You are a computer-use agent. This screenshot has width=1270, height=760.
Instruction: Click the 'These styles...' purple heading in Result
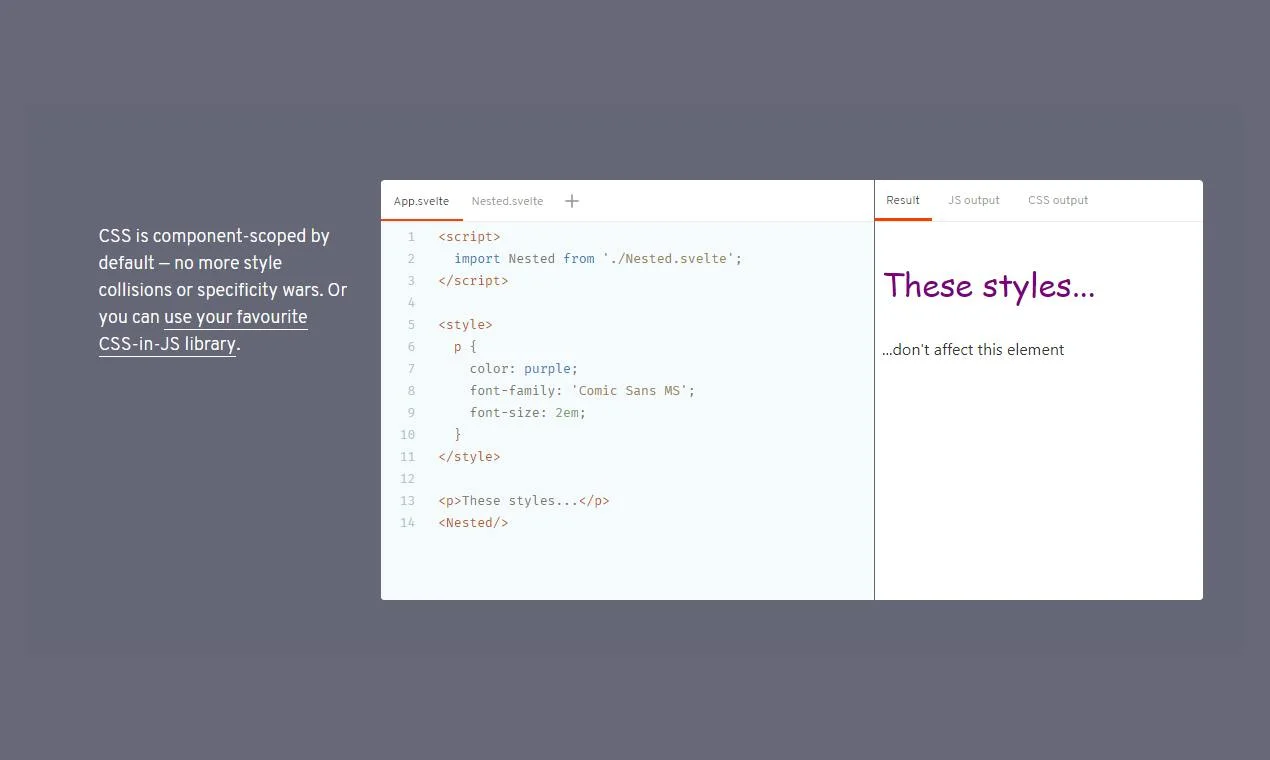[989, 286]
